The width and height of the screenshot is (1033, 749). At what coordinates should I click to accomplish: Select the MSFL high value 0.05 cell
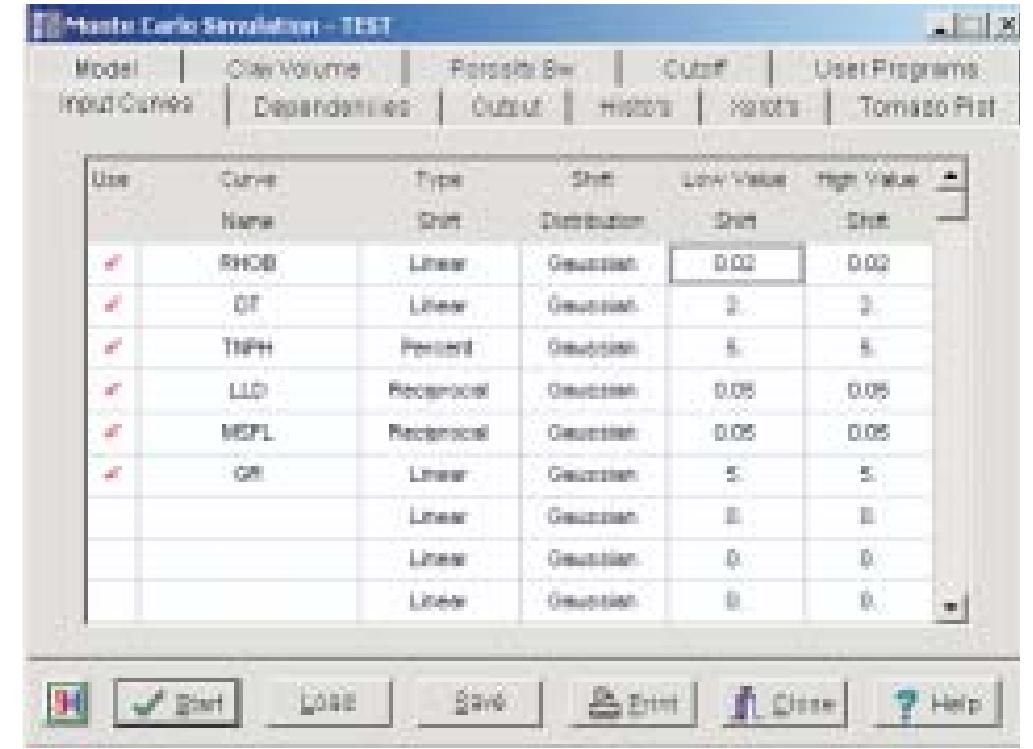[x=868, y=432]
